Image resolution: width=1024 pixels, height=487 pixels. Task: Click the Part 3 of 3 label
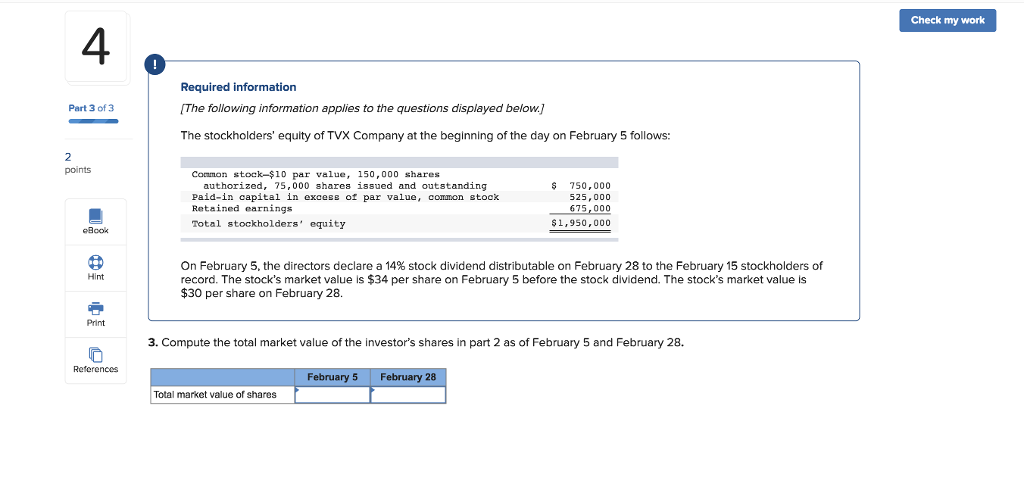point(91,108)
